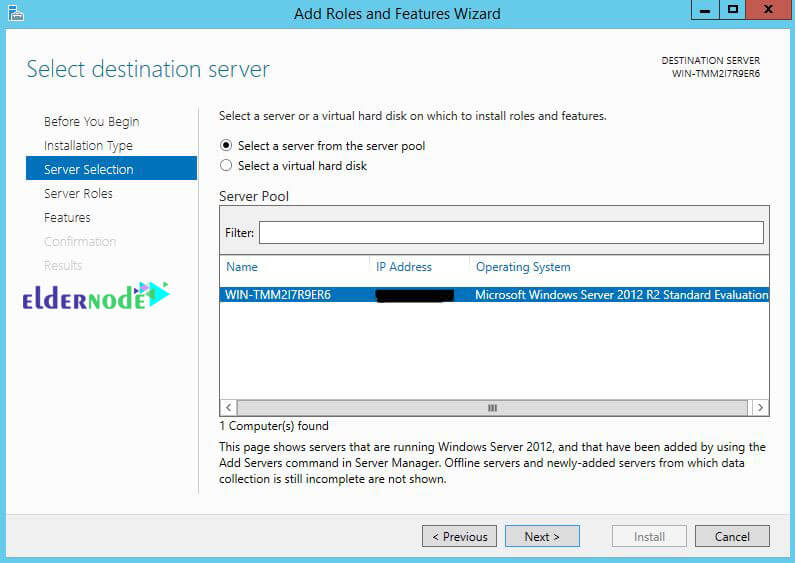Focus the Filter text field
The height and width of the screenshot is (563, 795).
[511, 232]
